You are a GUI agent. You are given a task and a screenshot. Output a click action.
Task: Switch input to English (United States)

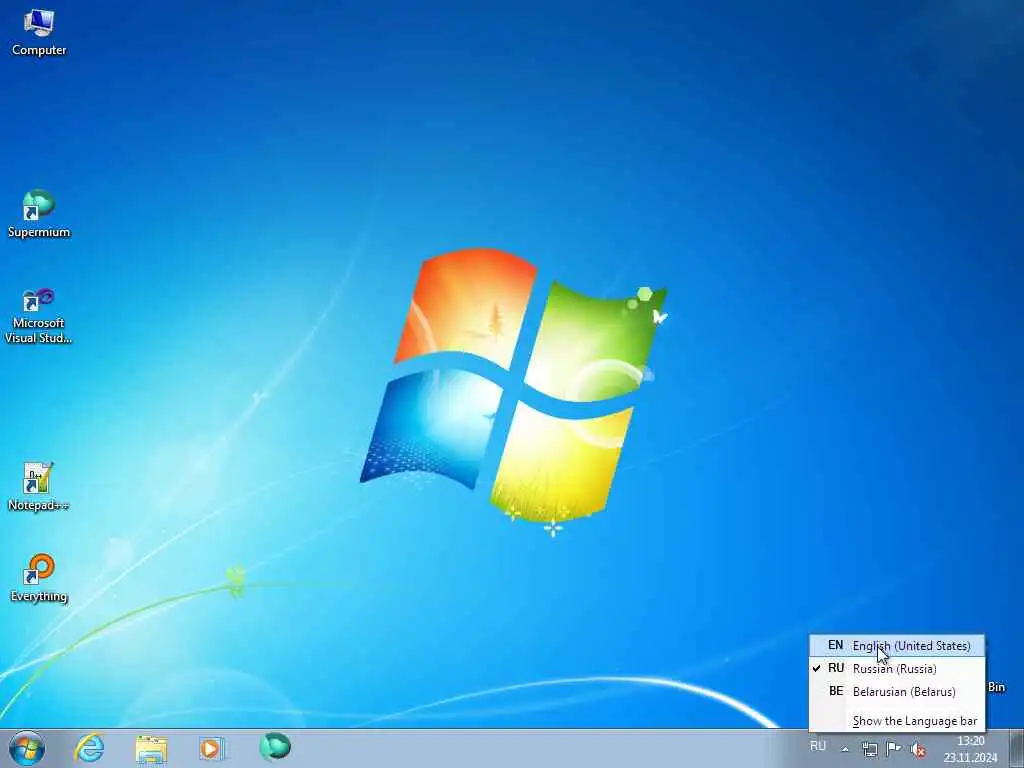(897, 645)
